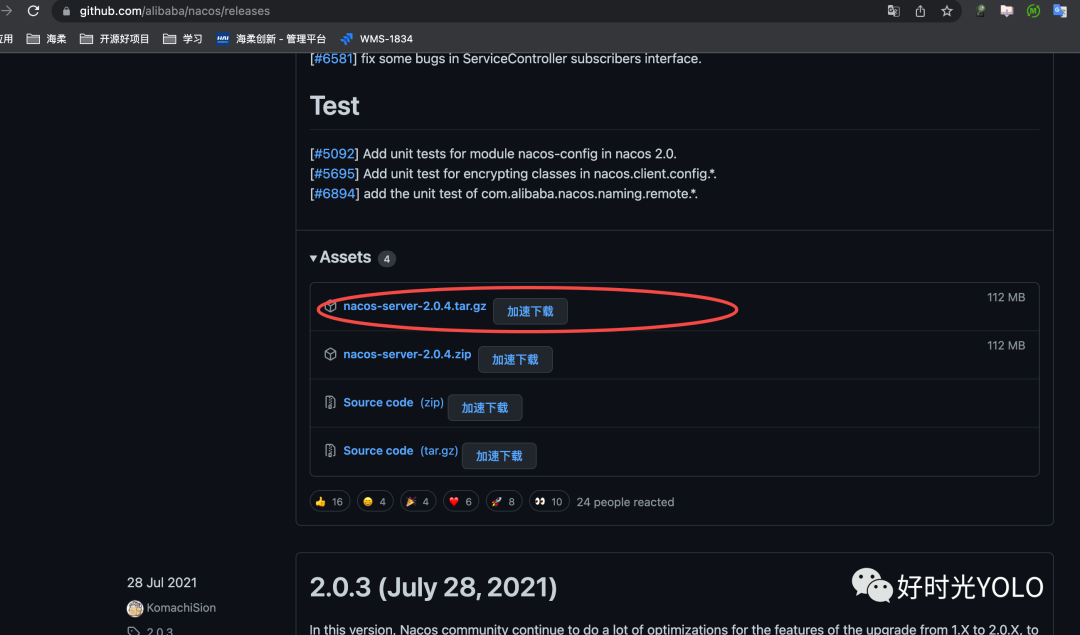Click 加速下载 next to Source code (tar.gz)
The image size is (1080, 635).
(x=499, y=456)
